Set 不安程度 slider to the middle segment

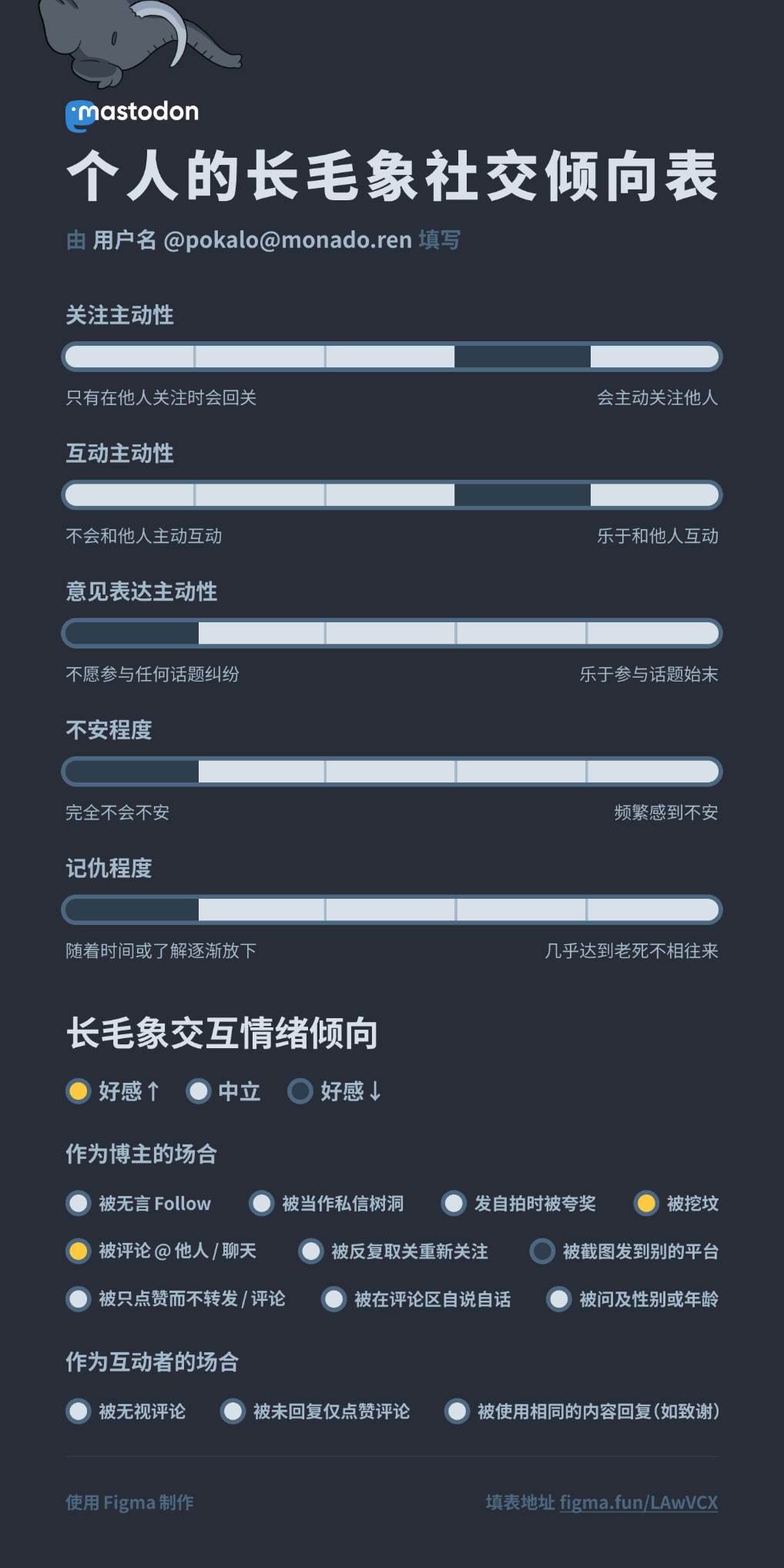[390, 772]
